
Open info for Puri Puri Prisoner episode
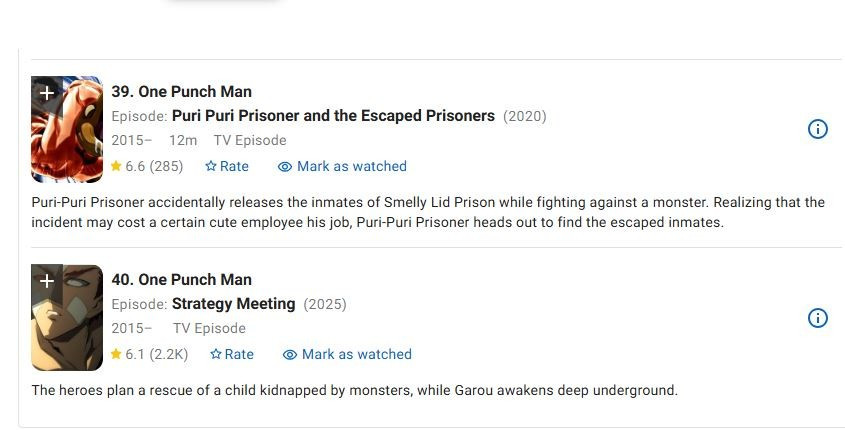tap(817, 129)
